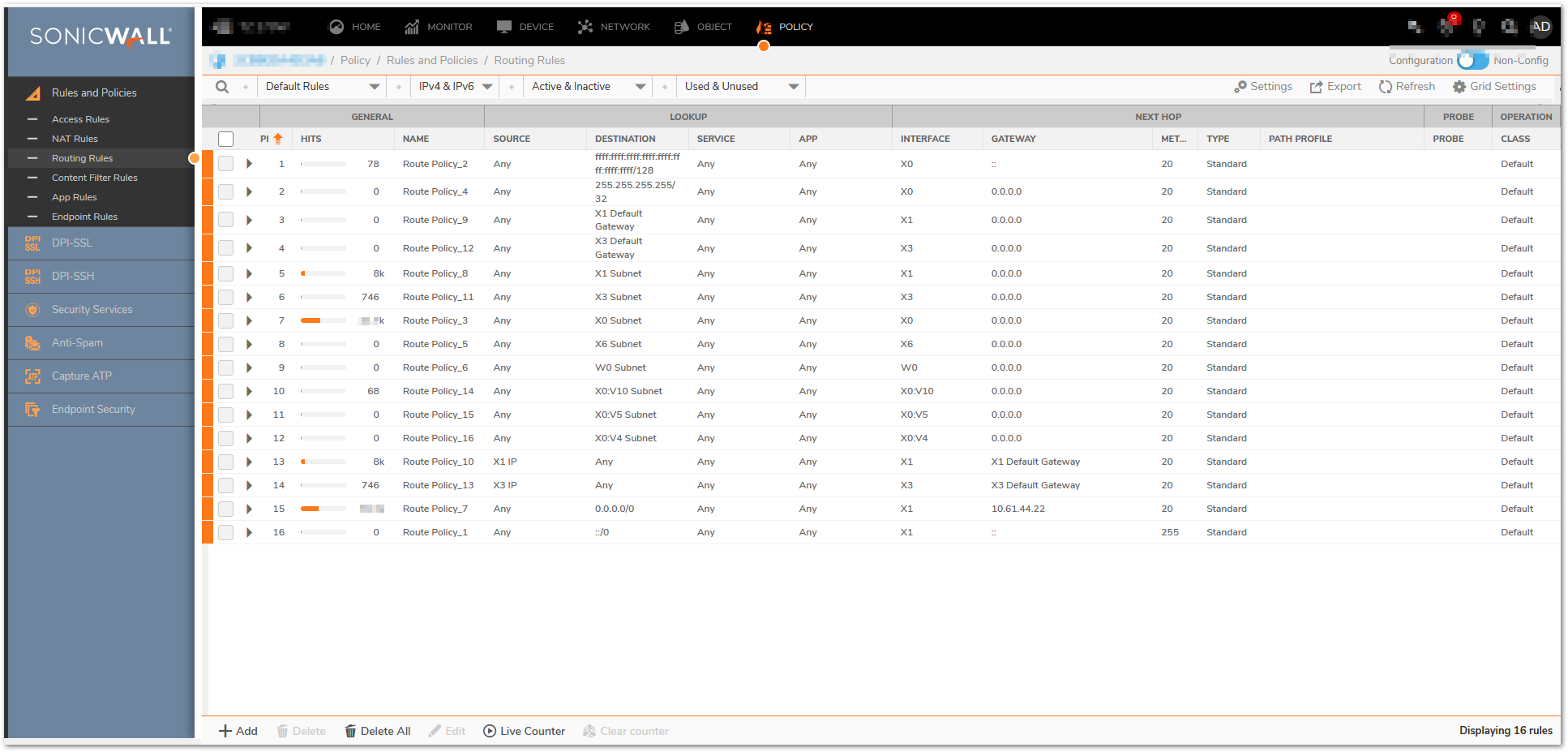Viewport: 1568px width, 752px height.
Task: Click the PI sort arrow icon
Action: coord(278,139)
